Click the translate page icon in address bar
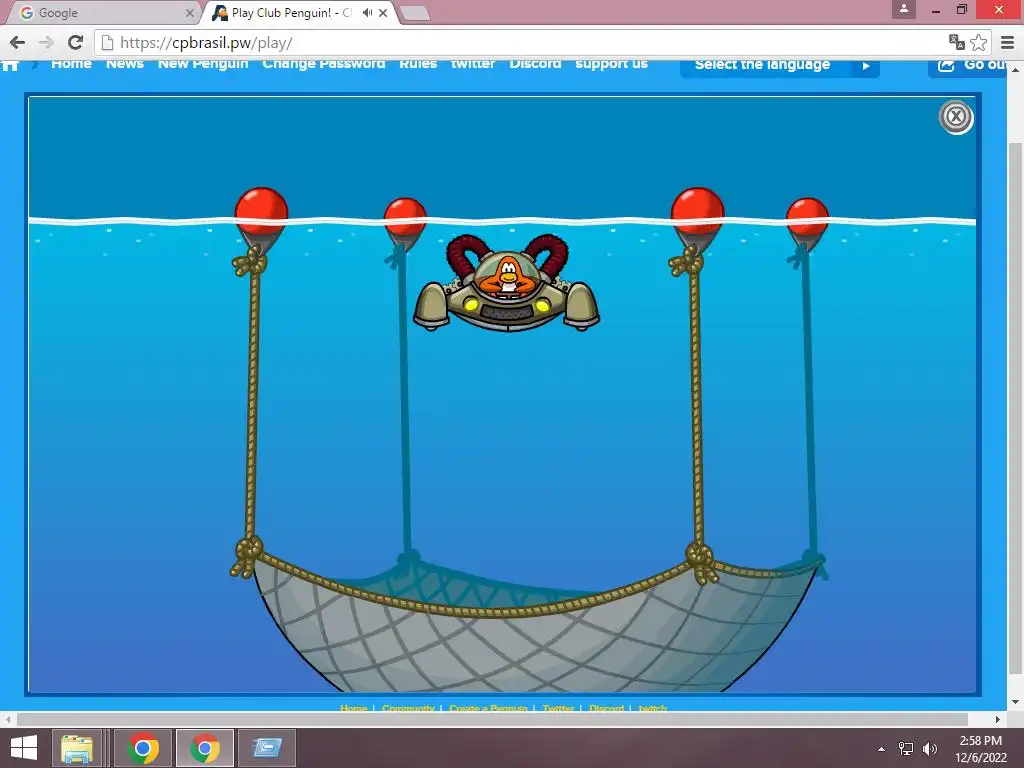This screenshot has height=768, width=1024. [x=957, y=42]
